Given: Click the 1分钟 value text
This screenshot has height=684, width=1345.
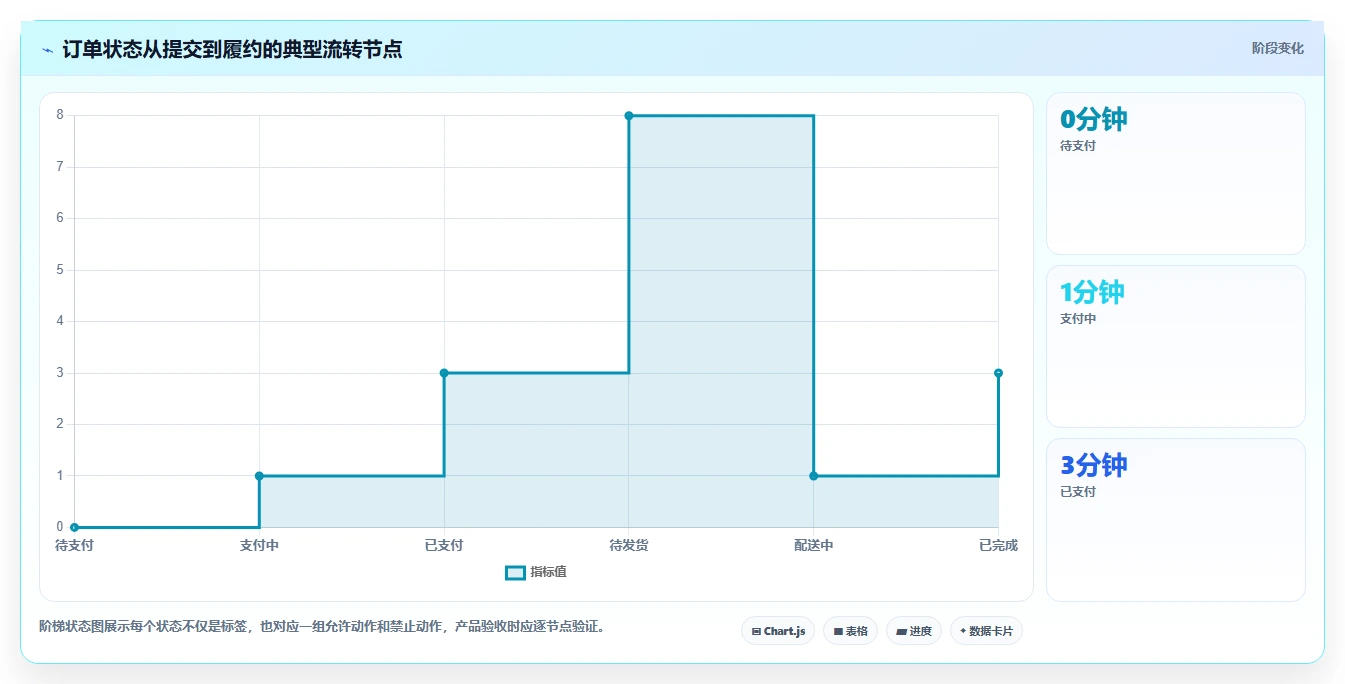Looking at the screenshot, I should [x=1092, y=292].
